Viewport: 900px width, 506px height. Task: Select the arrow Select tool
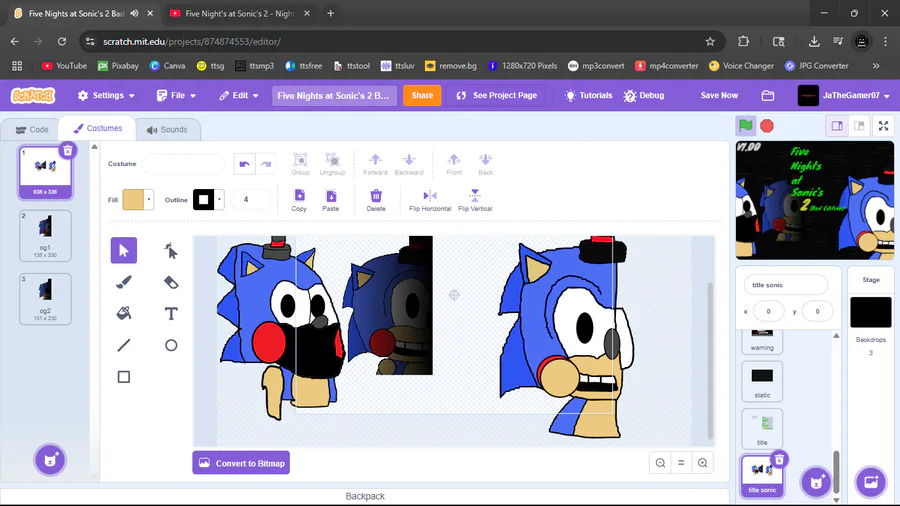click(123, 250)
